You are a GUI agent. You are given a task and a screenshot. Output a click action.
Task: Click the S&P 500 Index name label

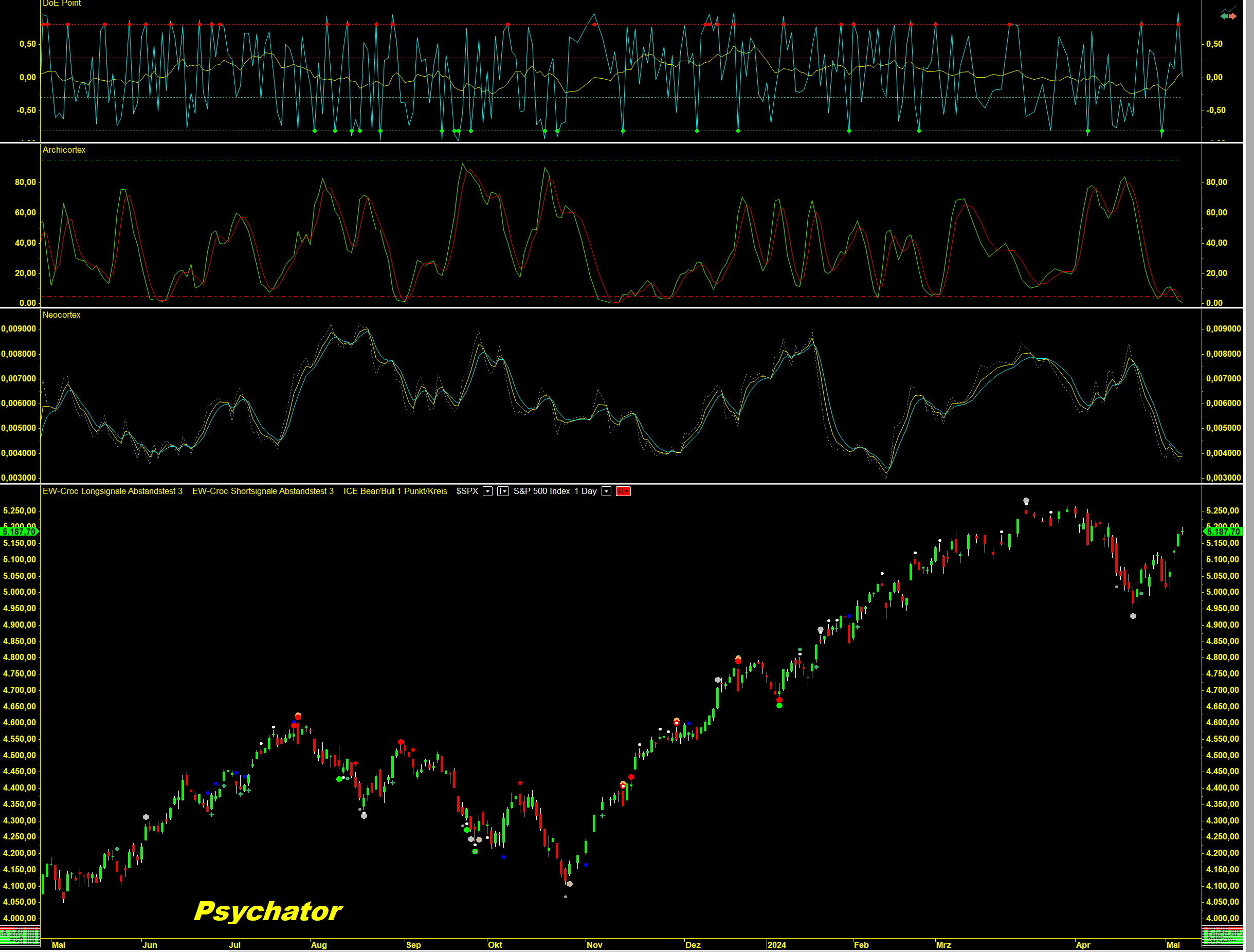click(x=541, y=491)
